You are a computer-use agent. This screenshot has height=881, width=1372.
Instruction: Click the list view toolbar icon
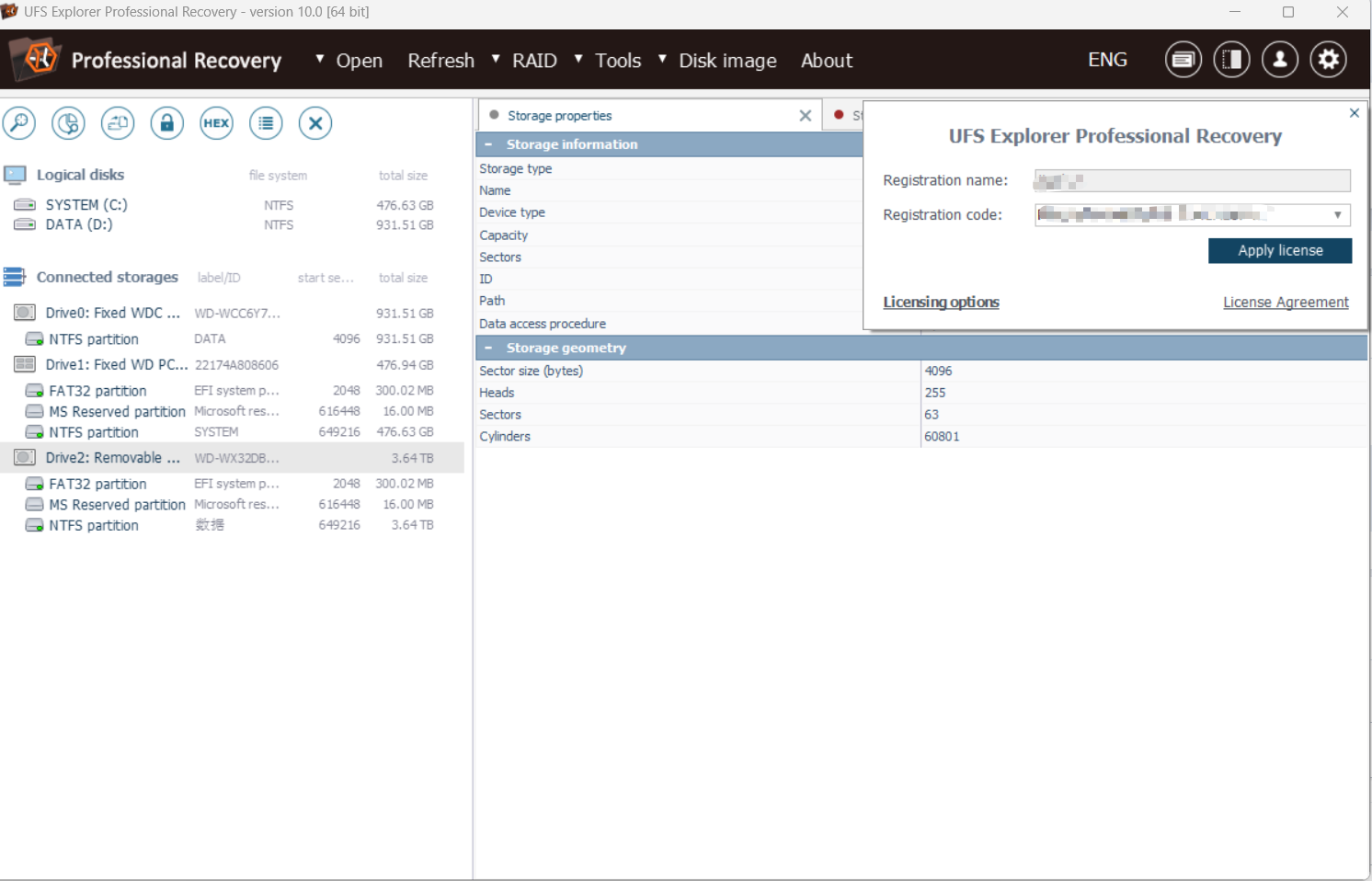point(266,123)
